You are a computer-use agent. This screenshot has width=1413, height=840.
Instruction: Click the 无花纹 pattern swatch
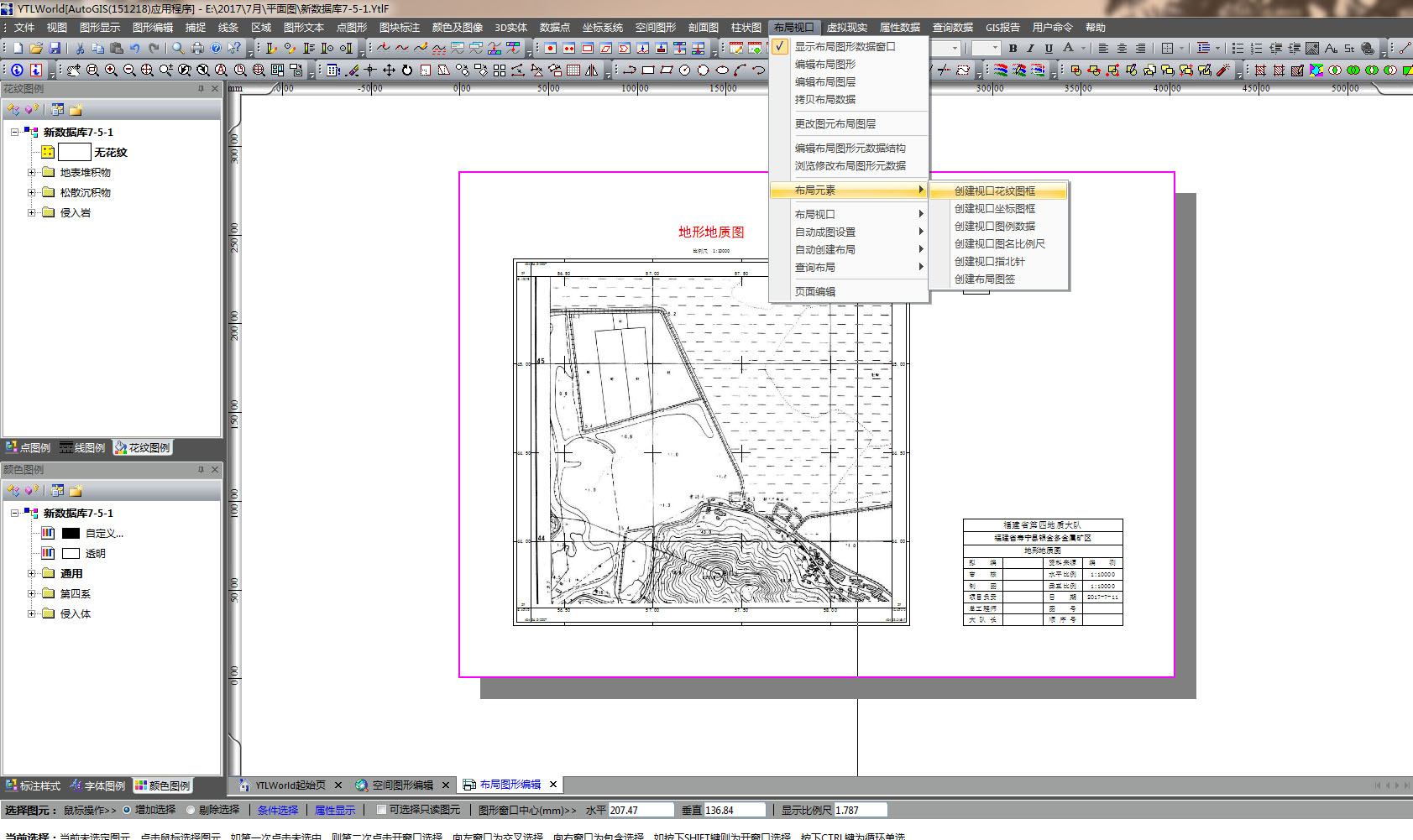[74, 152]
